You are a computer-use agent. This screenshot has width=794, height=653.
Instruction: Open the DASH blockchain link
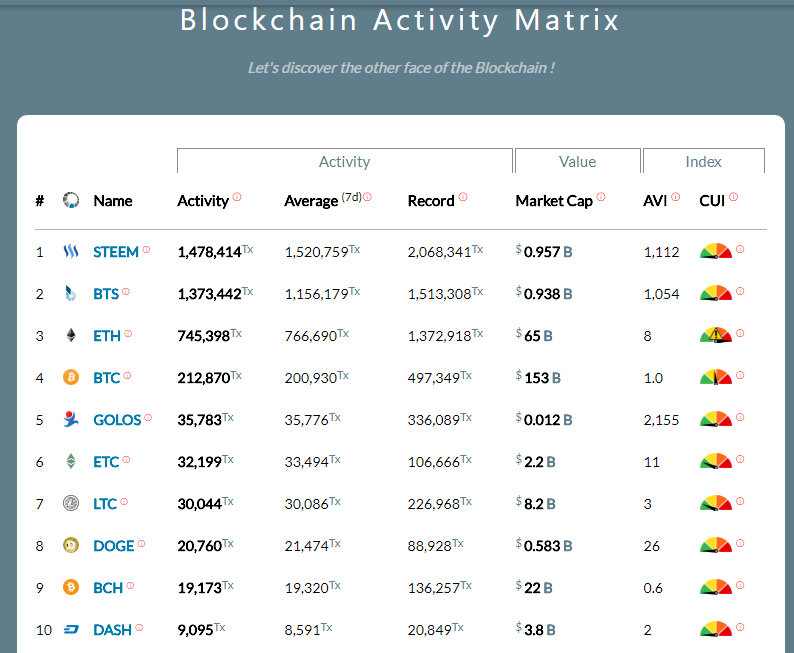point(112,630)
